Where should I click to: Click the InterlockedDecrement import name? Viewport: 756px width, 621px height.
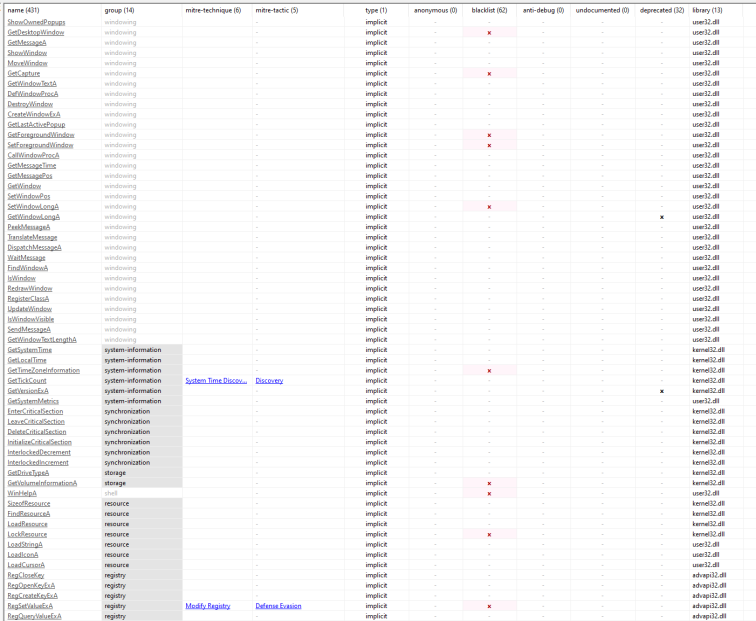tap(39, 452)
